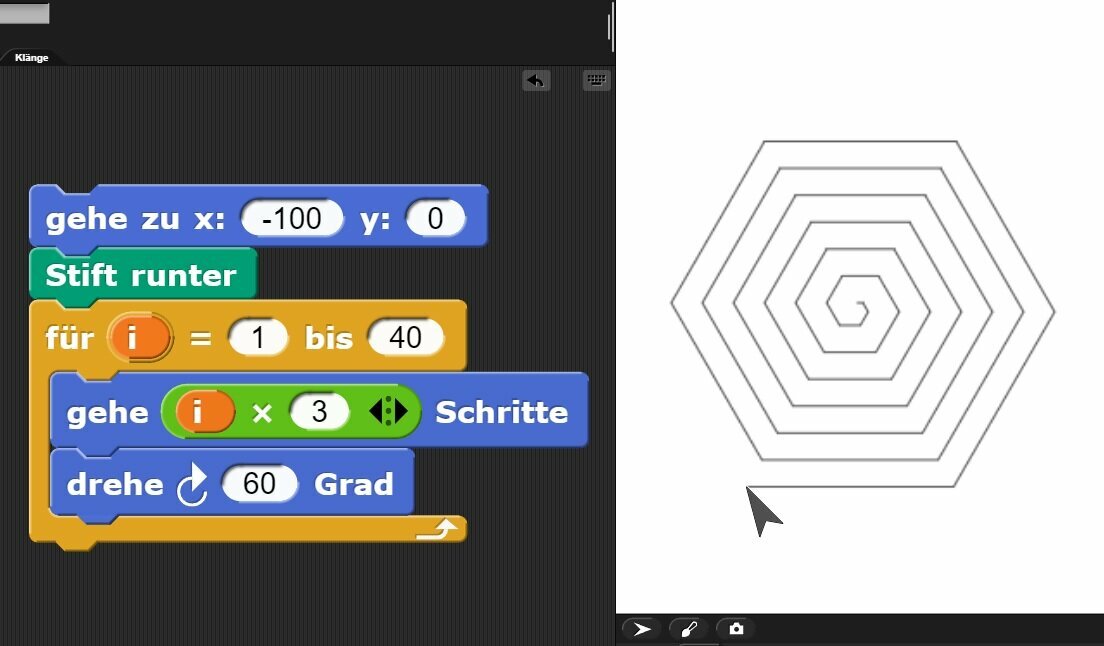Viewport: 1104px width, 646px height.
Task: Click the turtle sprite arrow button below the stage
Action: click(642, 629)
